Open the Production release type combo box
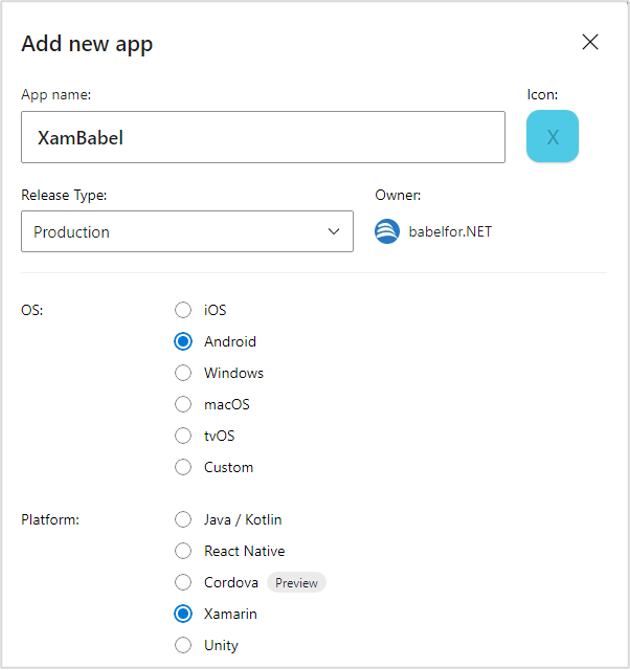630x670 pixels. click(187, 231)
